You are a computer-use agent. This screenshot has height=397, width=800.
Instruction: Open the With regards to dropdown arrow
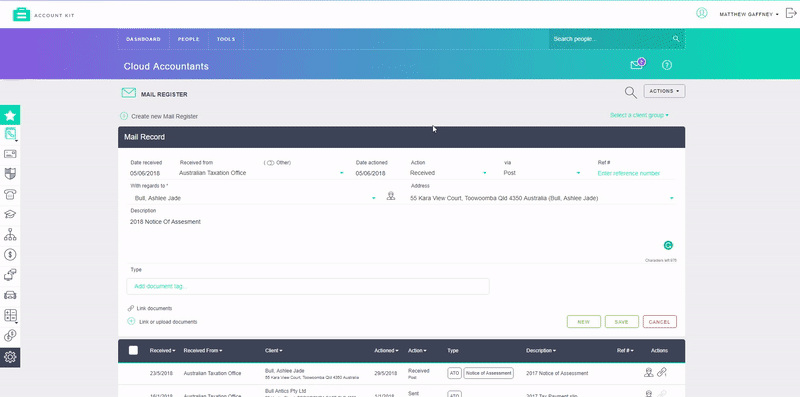(x=373, y=198)
